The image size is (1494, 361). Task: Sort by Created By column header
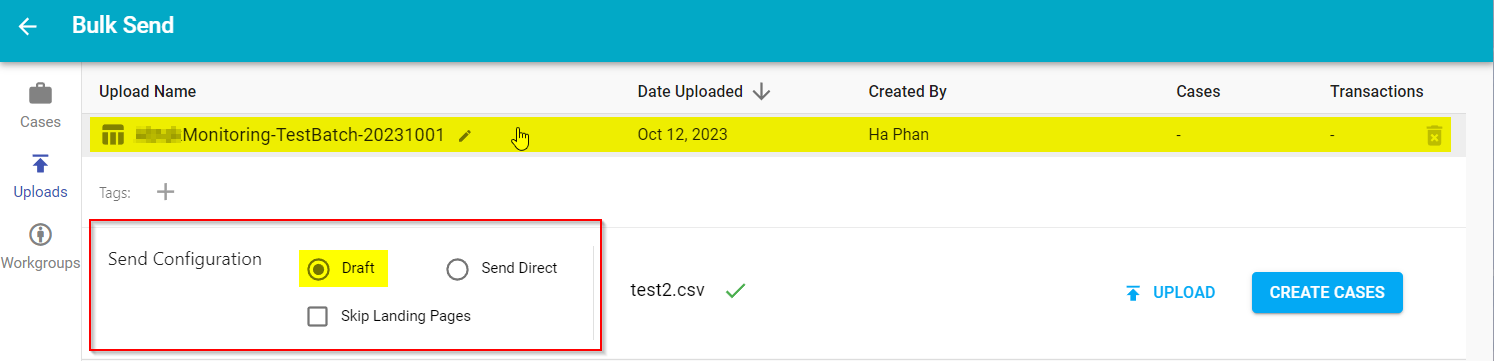tap(907, 92)
